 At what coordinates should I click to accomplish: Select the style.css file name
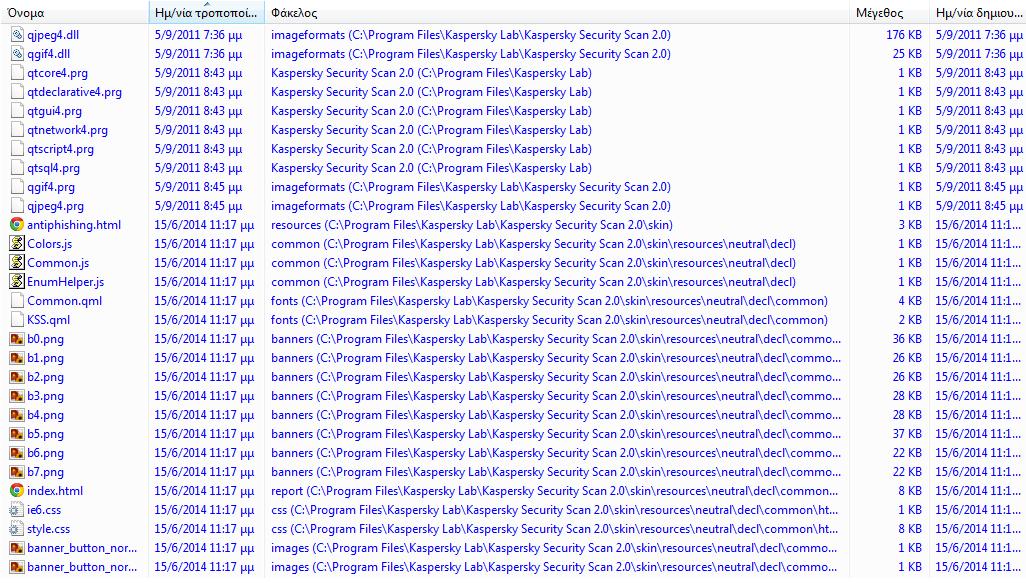coord(48,529)
